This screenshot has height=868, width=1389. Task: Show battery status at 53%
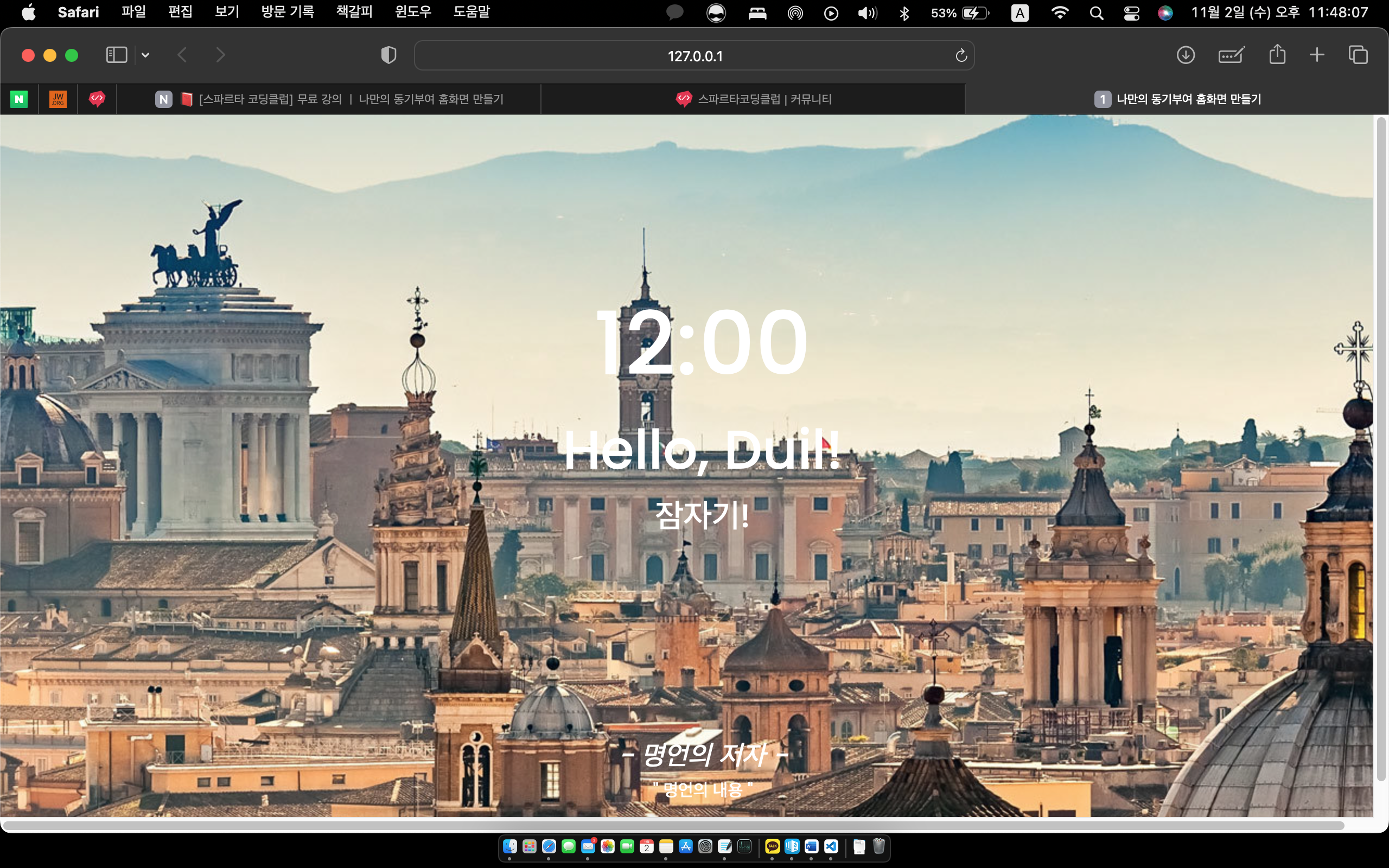coord(960,12)
